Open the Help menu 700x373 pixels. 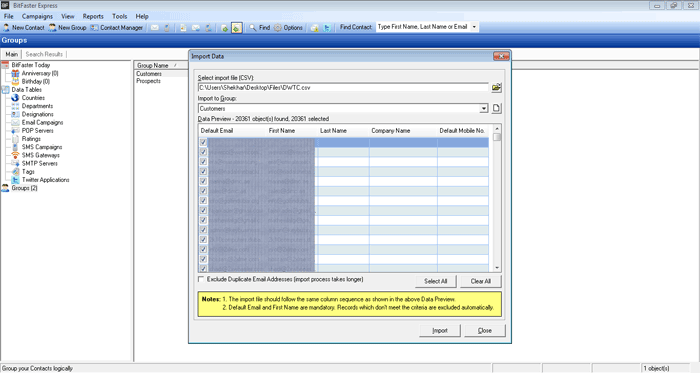pos(142,16)
